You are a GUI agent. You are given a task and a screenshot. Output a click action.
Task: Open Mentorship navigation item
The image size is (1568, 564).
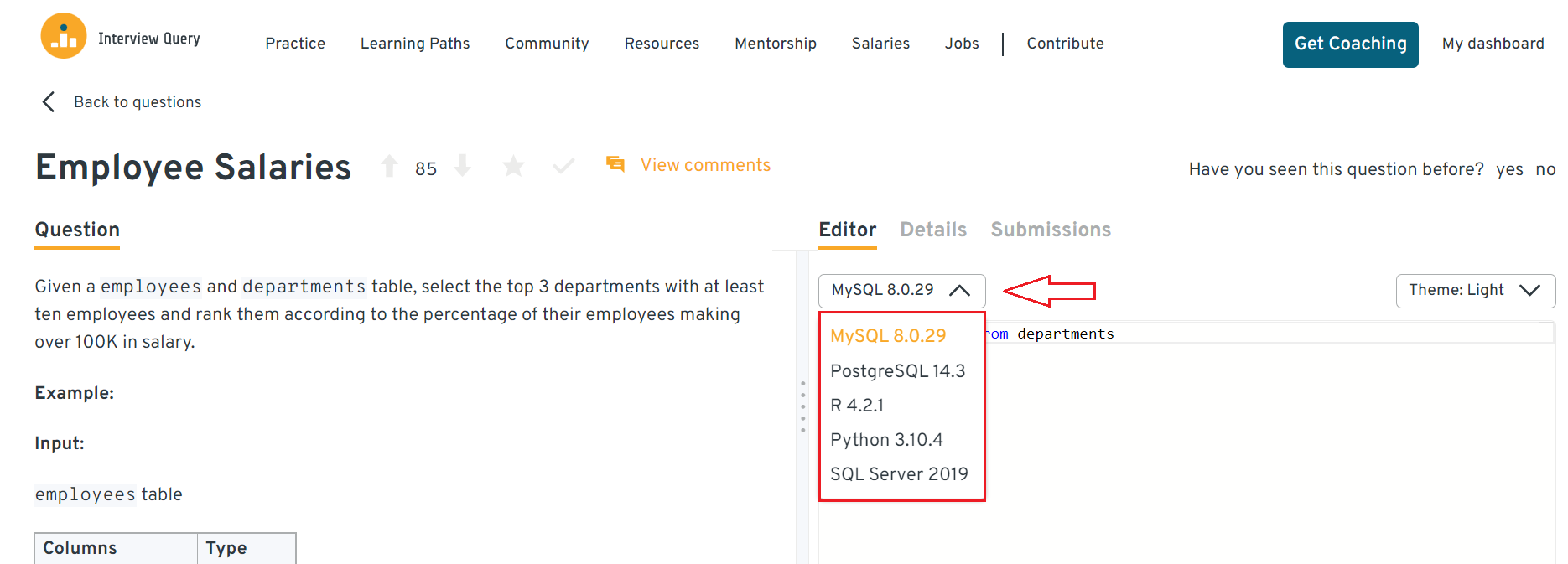coord(776,44)
